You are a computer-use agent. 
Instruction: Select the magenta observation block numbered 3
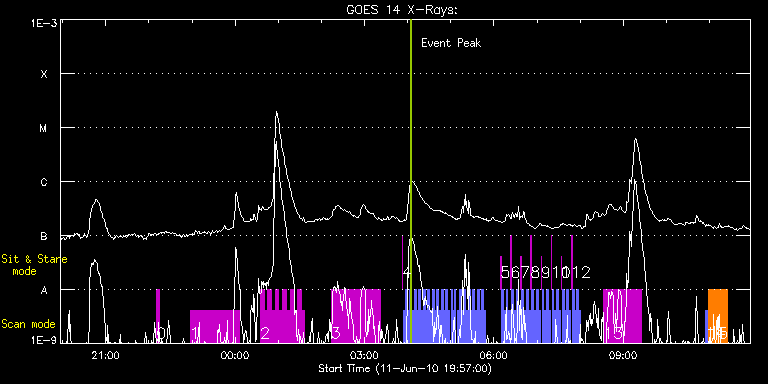(x=356, y=316)
